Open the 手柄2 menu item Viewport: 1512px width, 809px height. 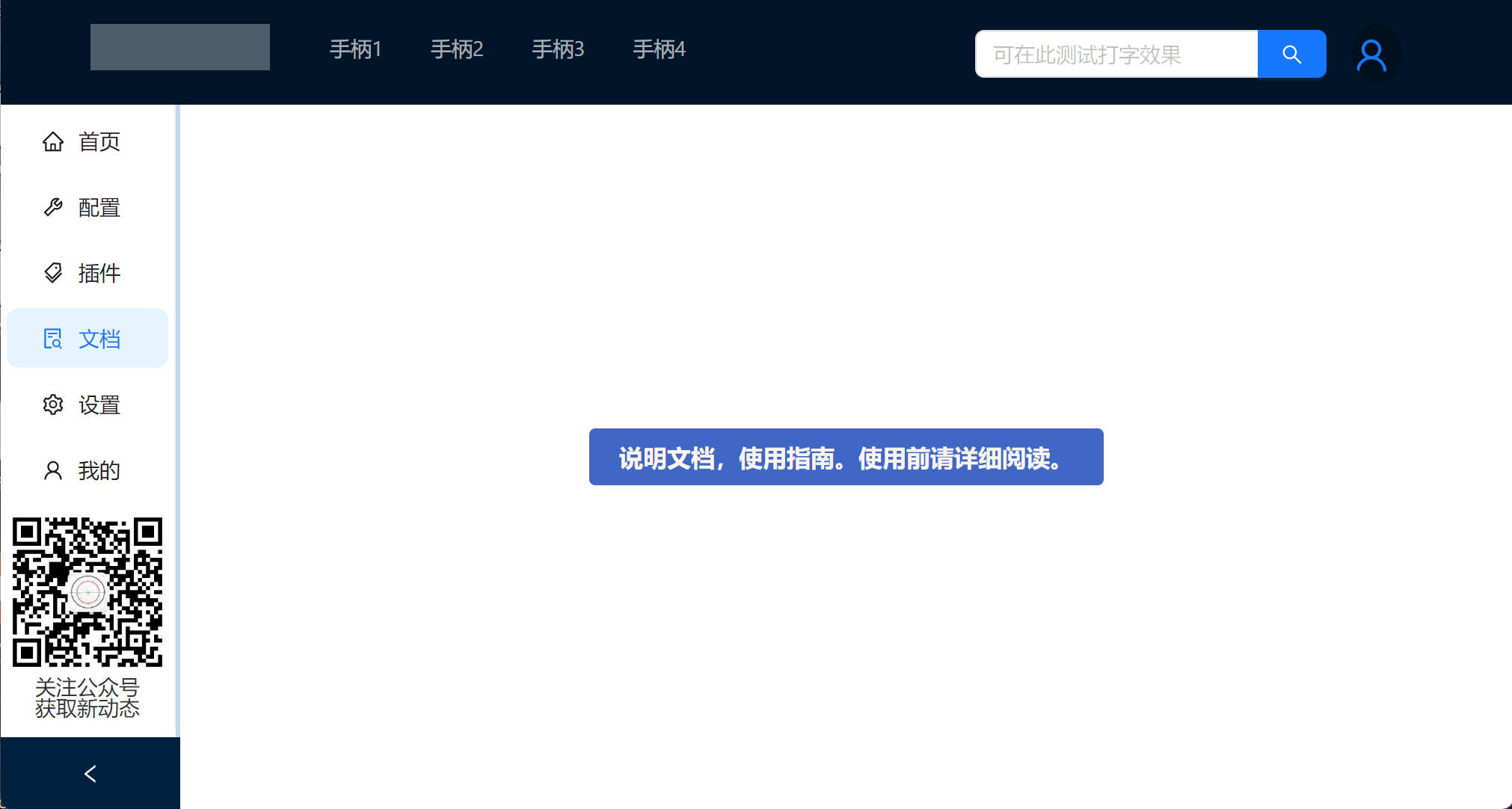(457, 49)
